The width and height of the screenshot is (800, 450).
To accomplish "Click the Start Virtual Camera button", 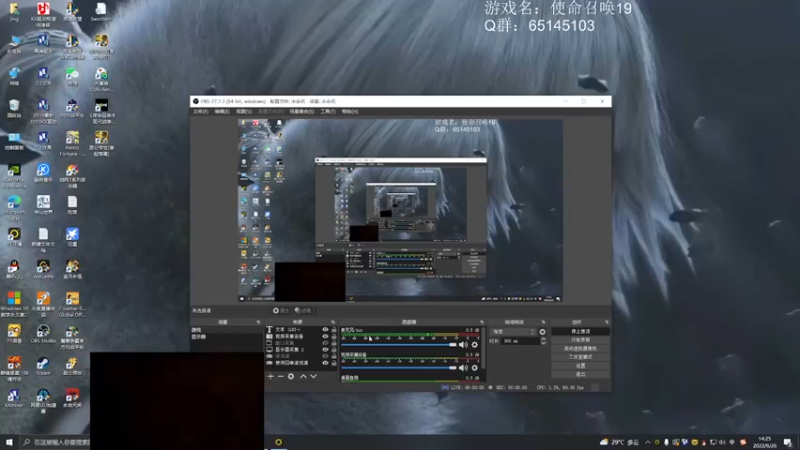I will pos(581,349).
